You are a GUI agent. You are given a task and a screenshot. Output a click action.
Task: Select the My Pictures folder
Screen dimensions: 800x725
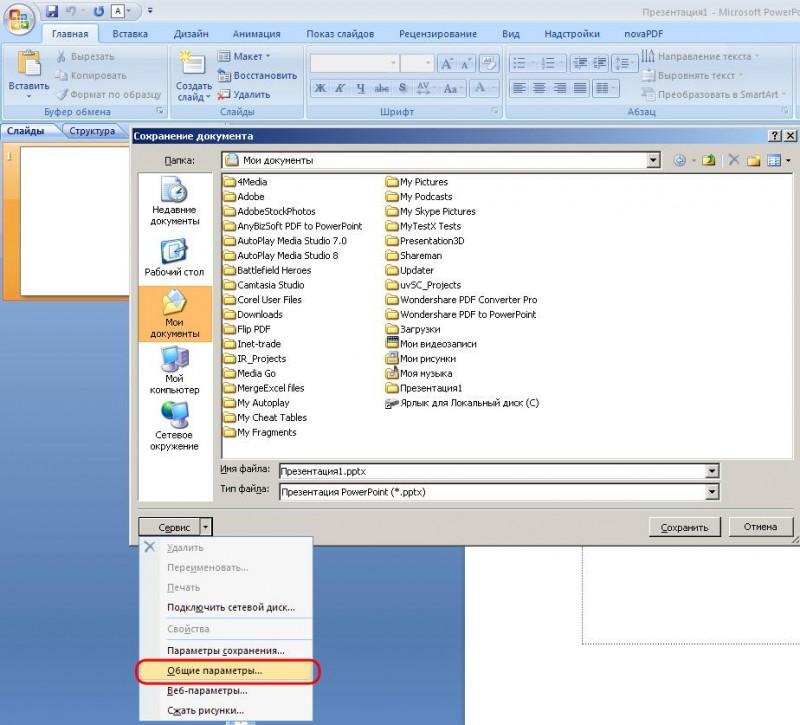[417, 182]
